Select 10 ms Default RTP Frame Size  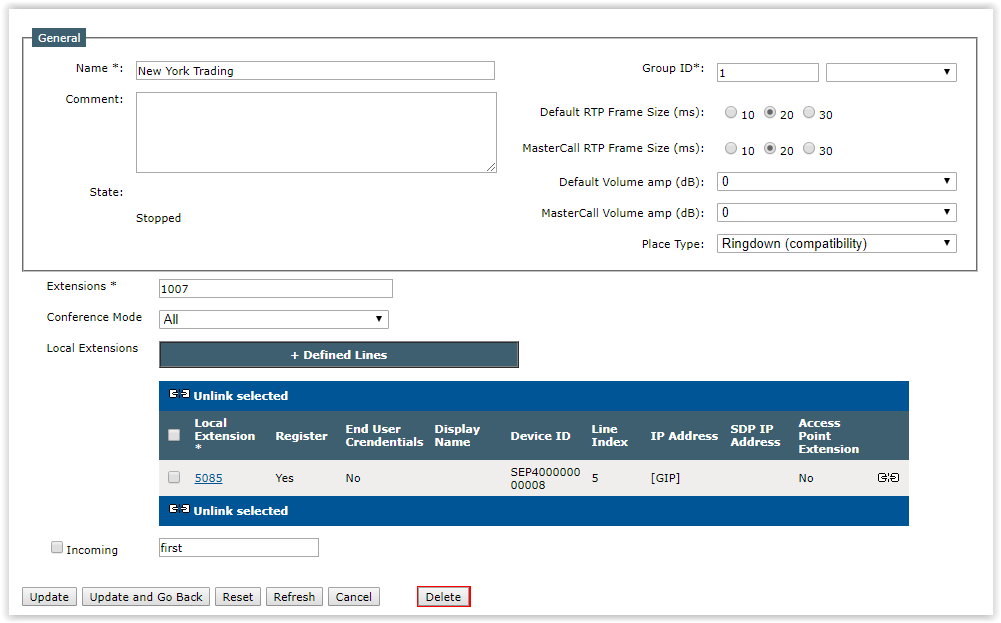tap(731, 112)
